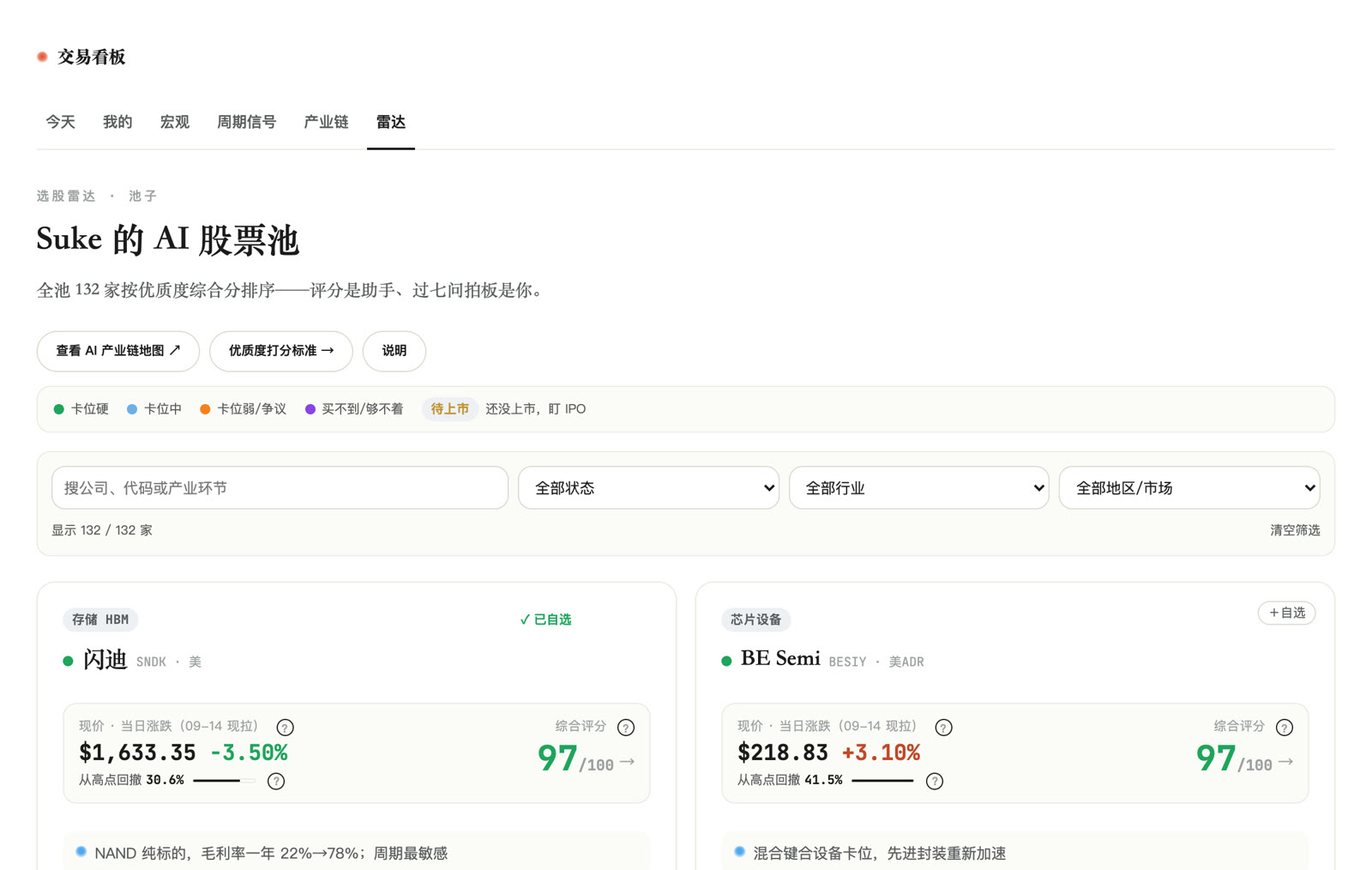Open the 全部地区/市场 dropdown
The width and height of the screenshot is (1372, 870).
click(x=1189, y=488)
